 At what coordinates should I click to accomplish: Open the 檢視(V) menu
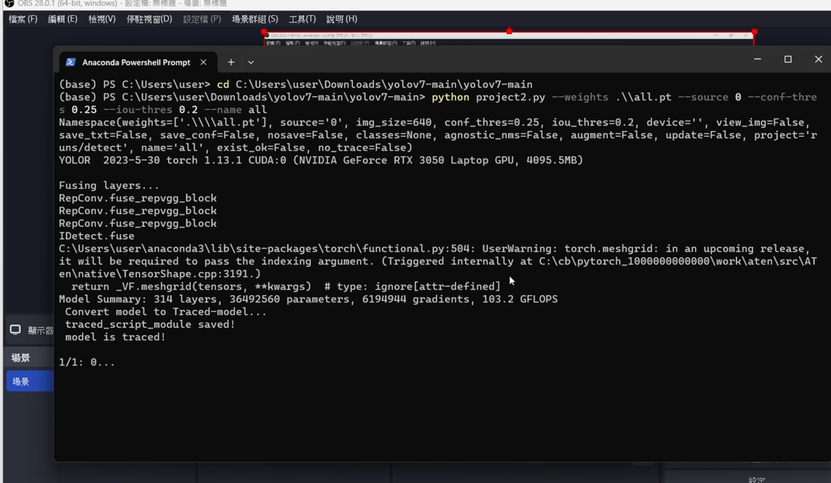click(102, 19)
